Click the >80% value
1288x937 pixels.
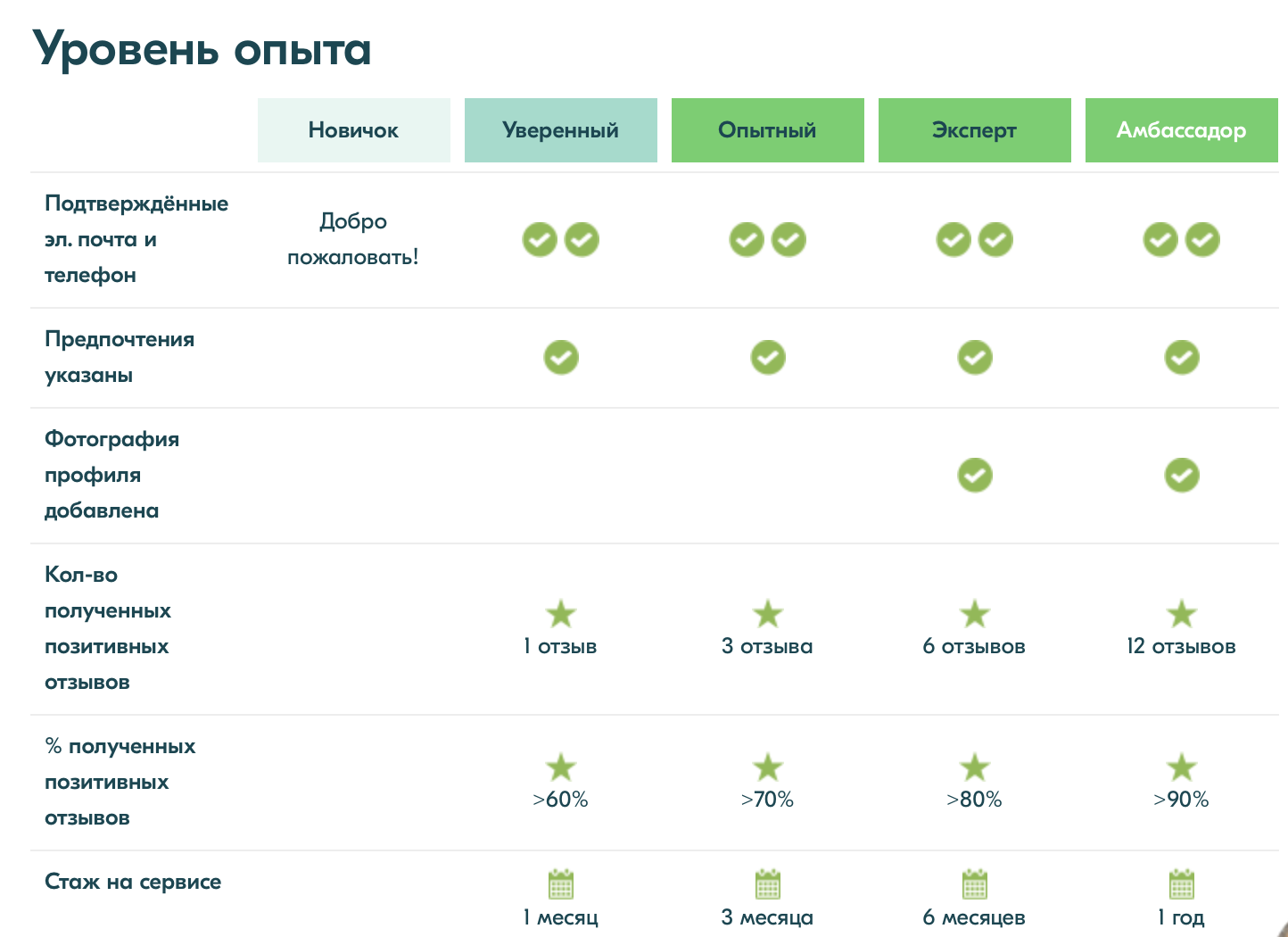[x=974, y=800]
